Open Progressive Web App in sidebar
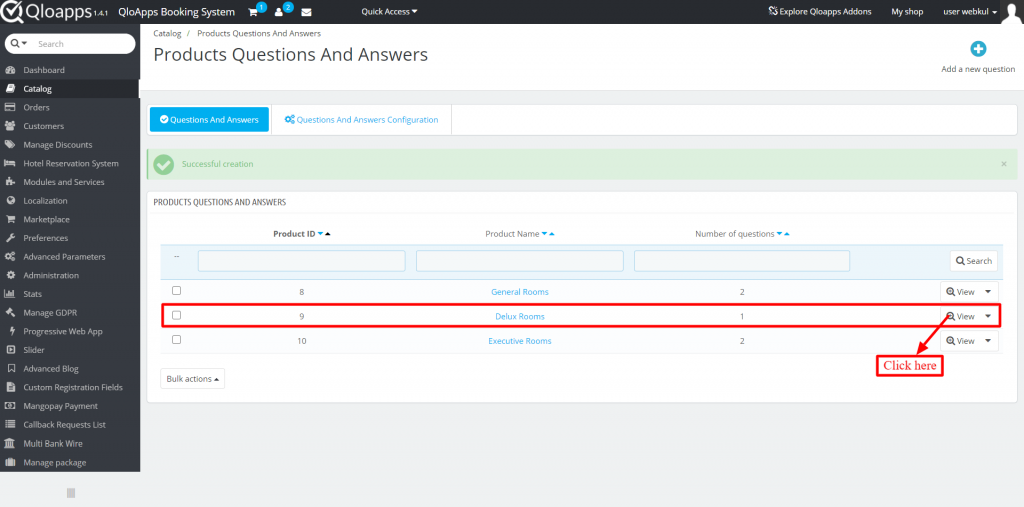Viewport: 1024px width, 507px height. (x=63, y=331)
